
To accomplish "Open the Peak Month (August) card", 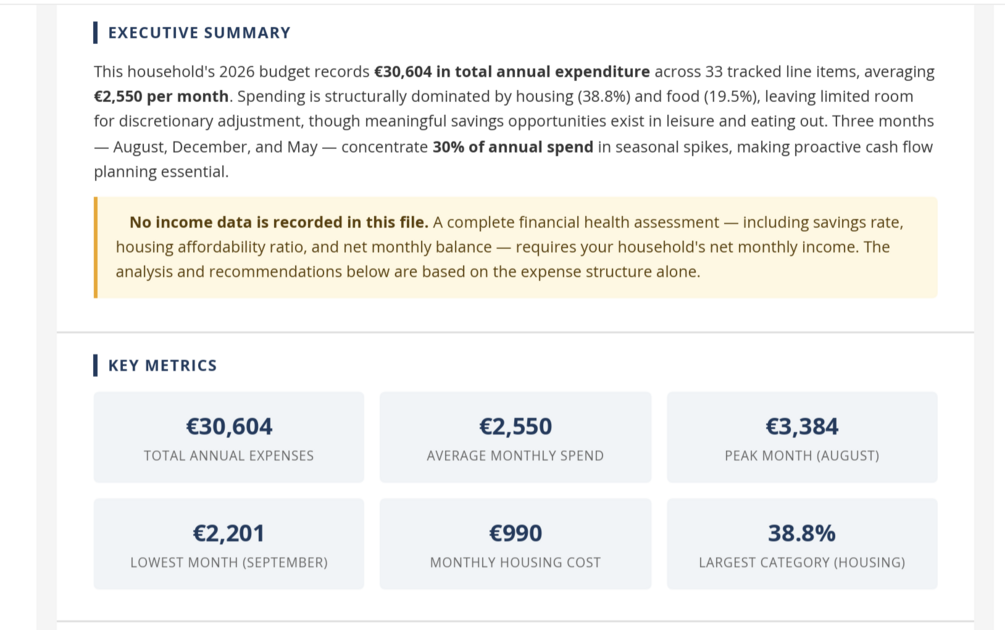I will (802, 437).
